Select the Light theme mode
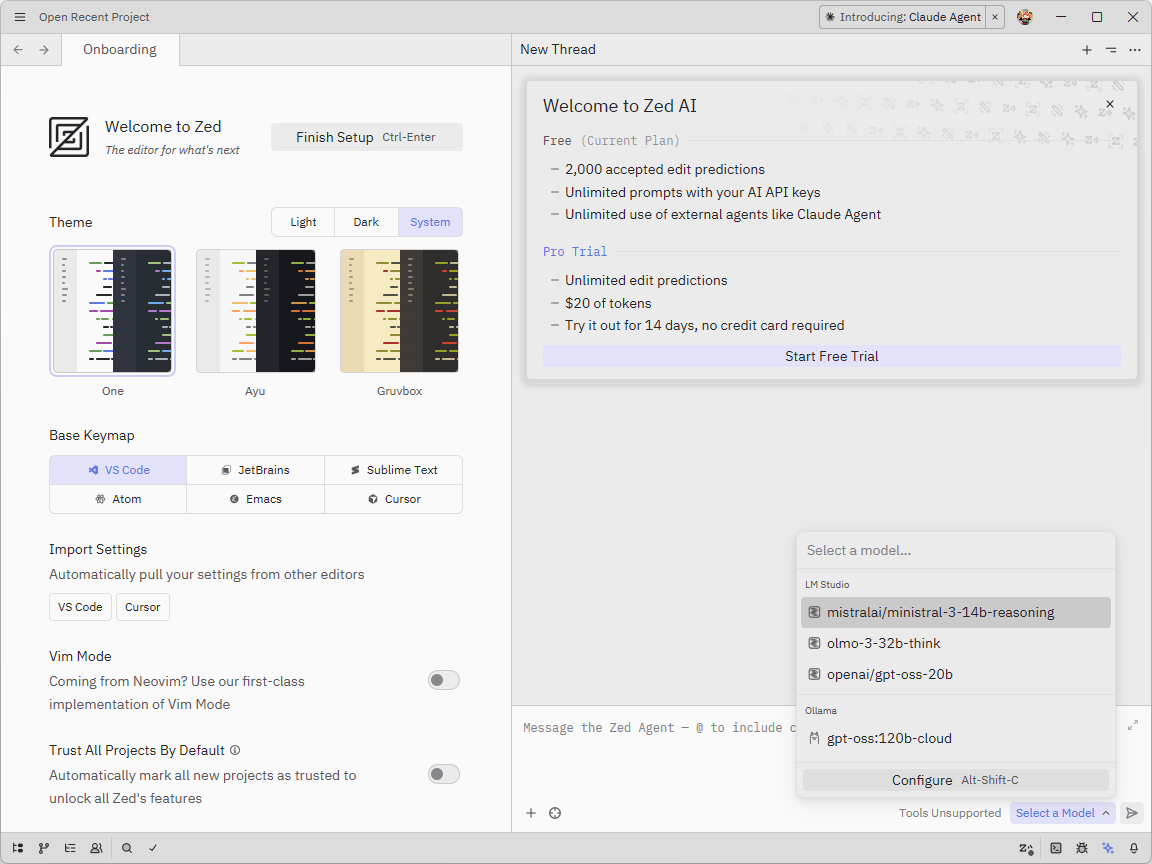The width and height of the screenshot is (1152, 864). [303, 222]
